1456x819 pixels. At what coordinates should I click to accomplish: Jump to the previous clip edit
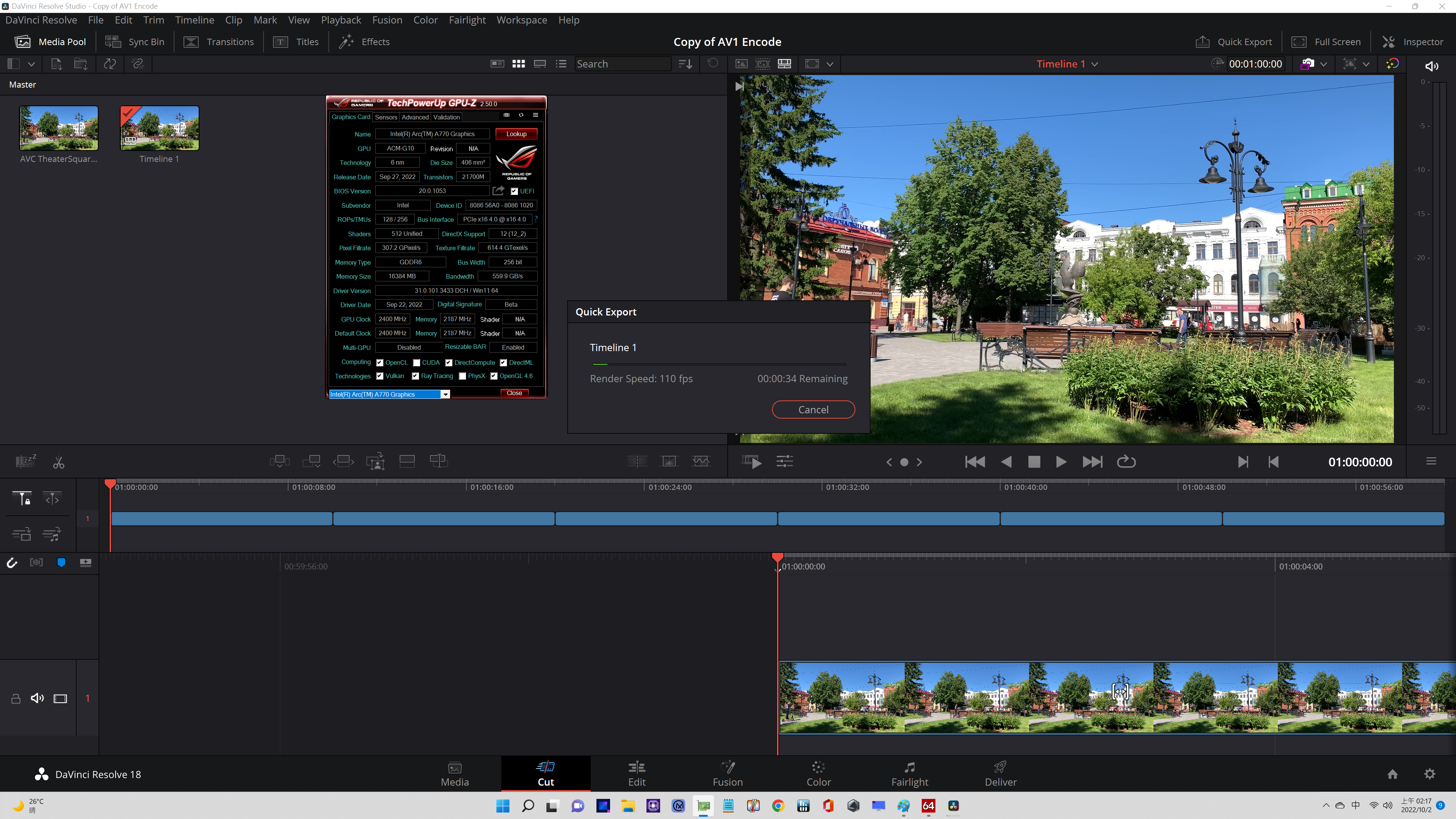974,462
